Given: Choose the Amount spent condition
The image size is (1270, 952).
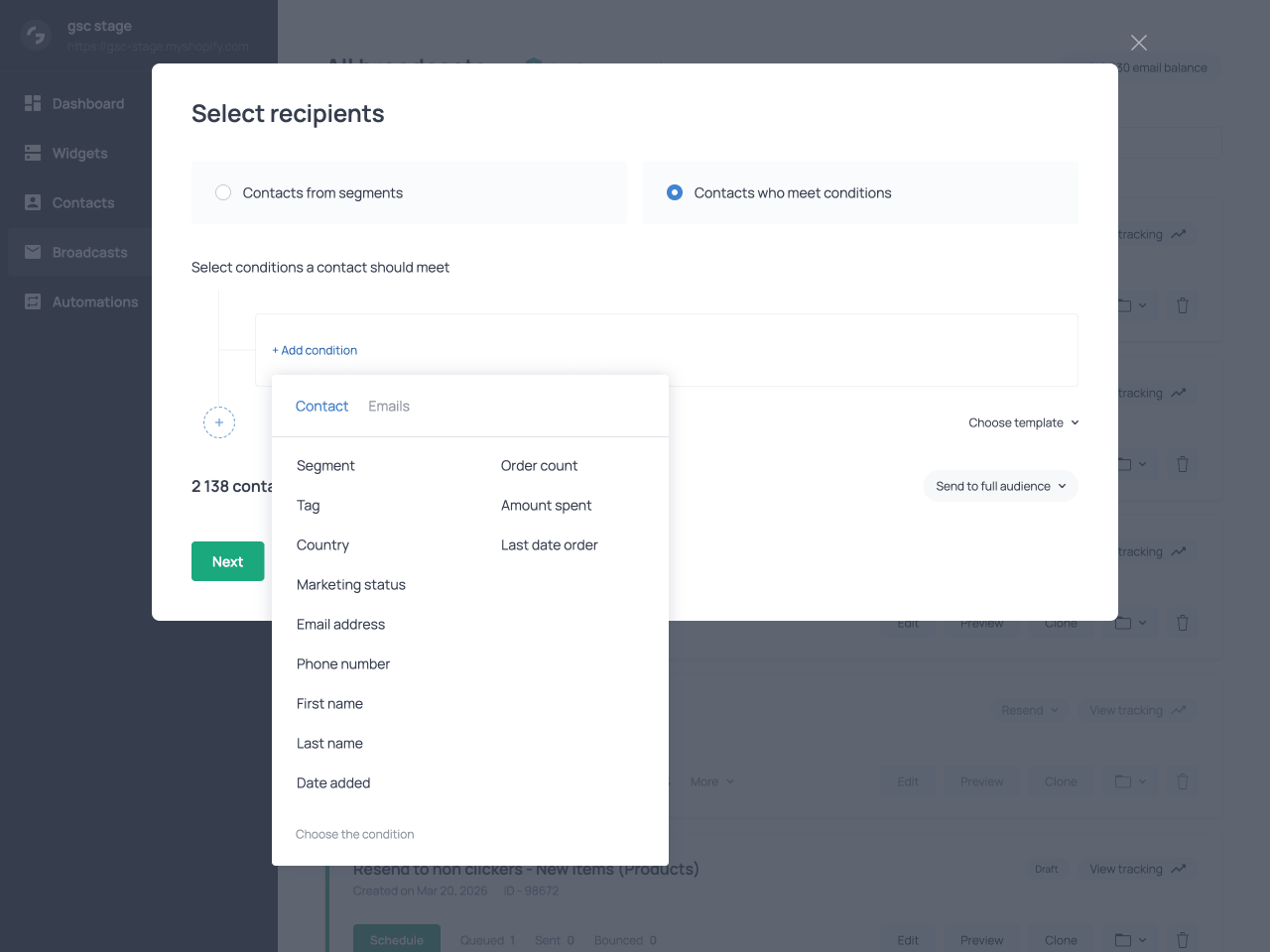Looking at the screenshot, I should pos(546,505).
